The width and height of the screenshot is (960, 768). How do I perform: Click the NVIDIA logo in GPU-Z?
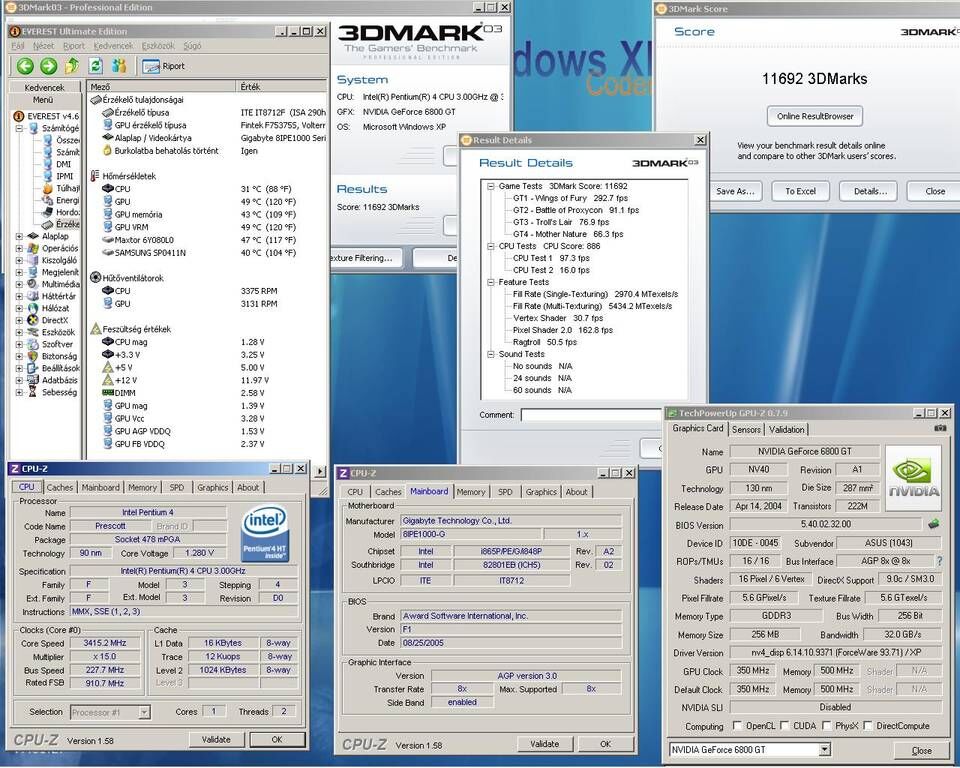click(x=913, y=478)
